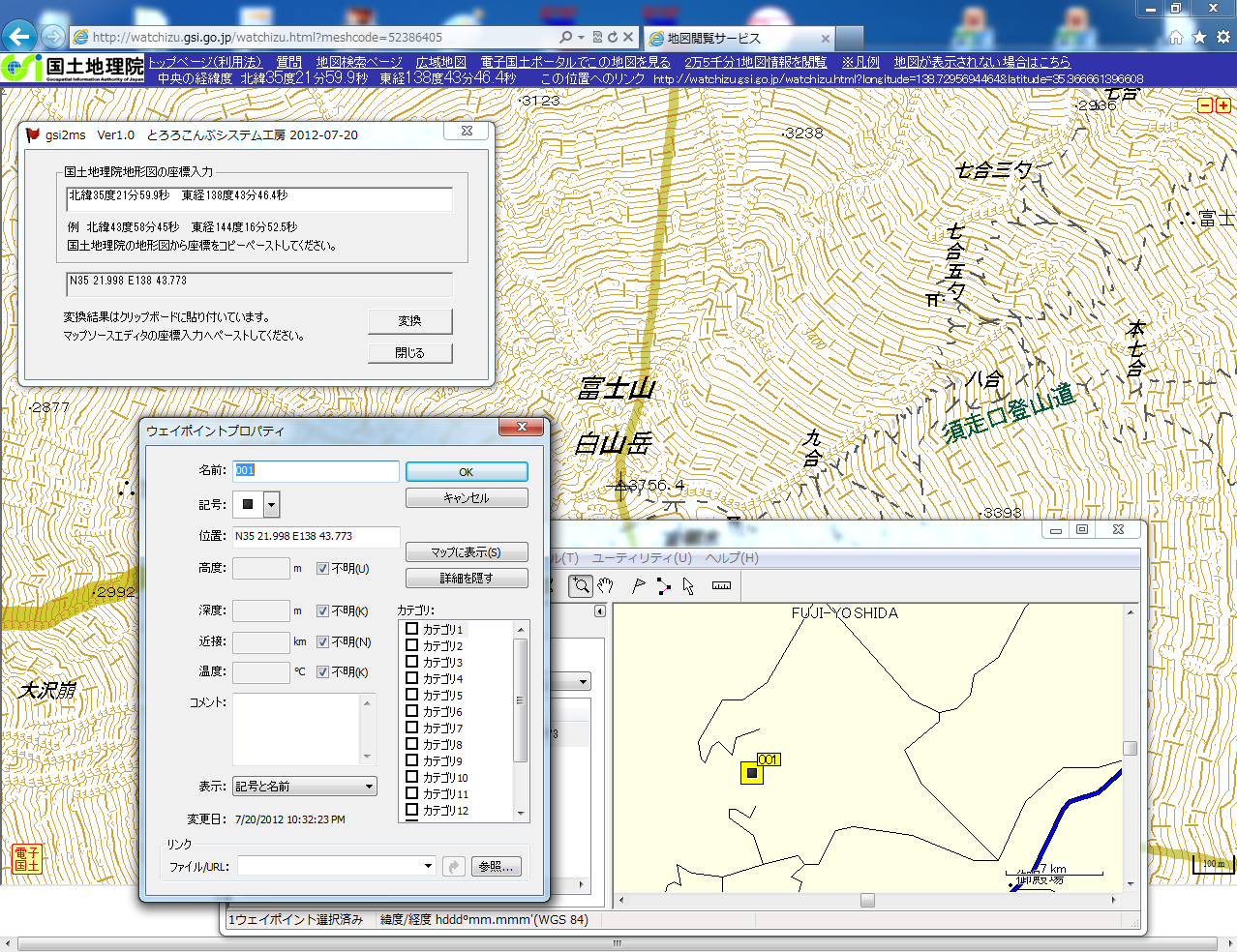The image size is (1237, 952).
Task: Click the 国土地理院 logo
Action: 73,68
